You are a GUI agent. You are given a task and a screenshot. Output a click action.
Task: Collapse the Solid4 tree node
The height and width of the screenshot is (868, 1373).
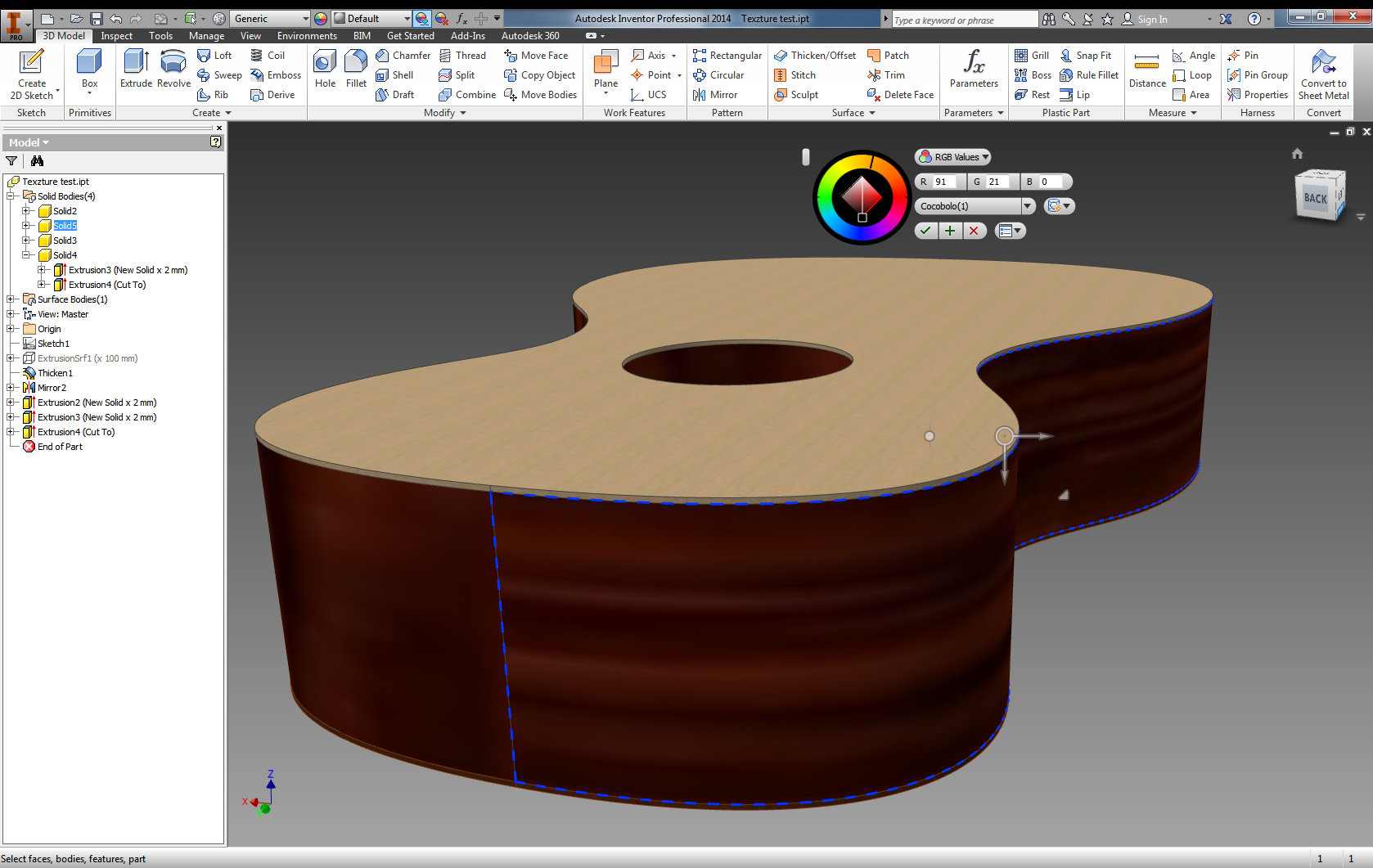[26, 255]
